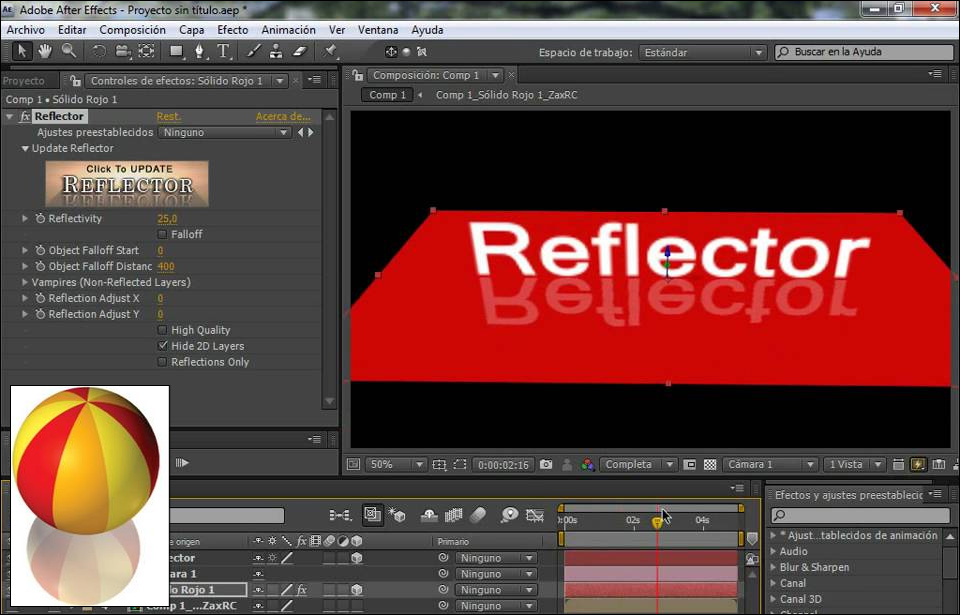This screenshot has height=615, width=960.
Task: Select the Zoom magnifier tool
Action: [69, 51]
